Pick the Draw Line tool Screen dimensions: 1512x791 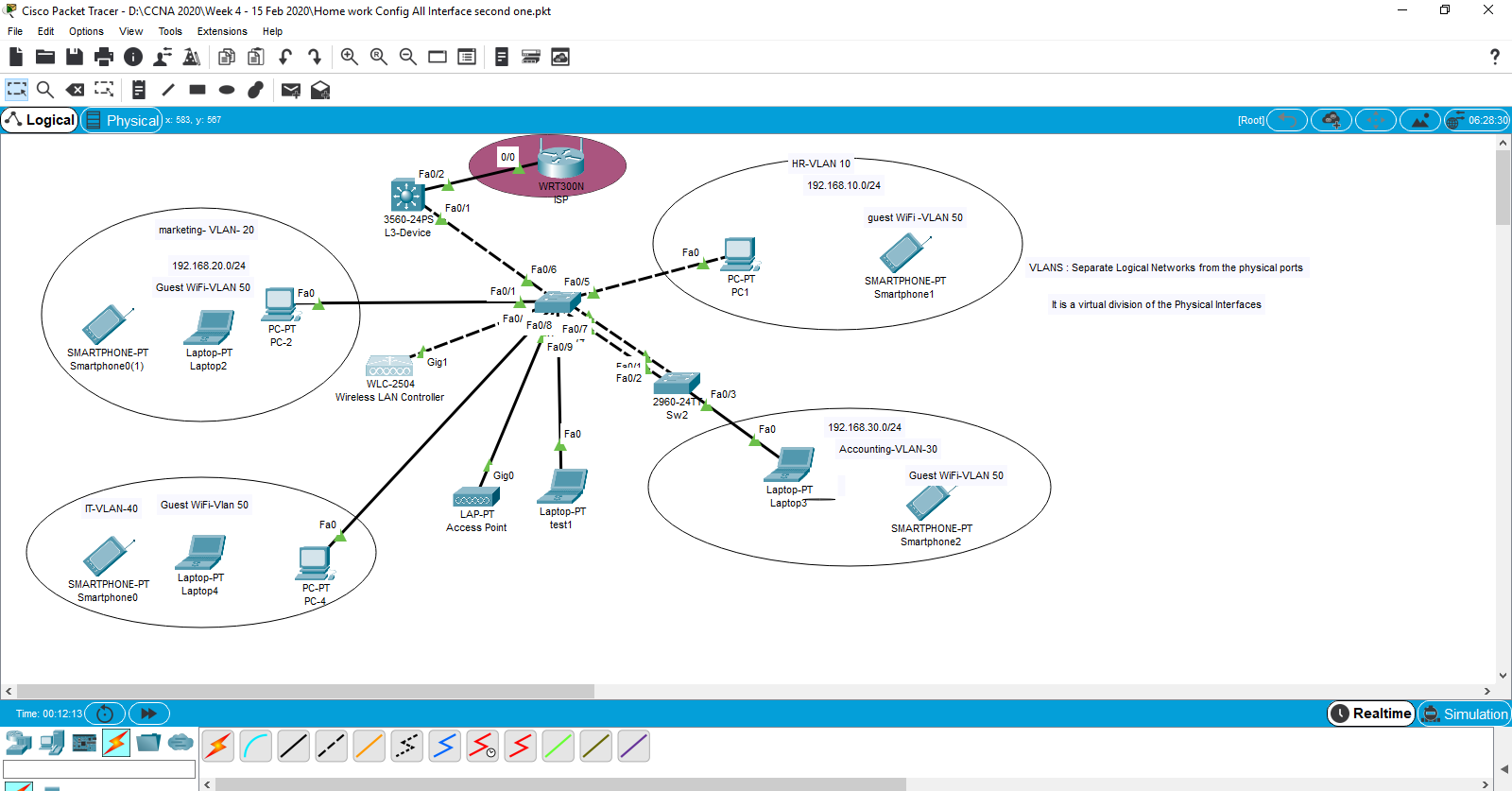(x=168, y=90)
